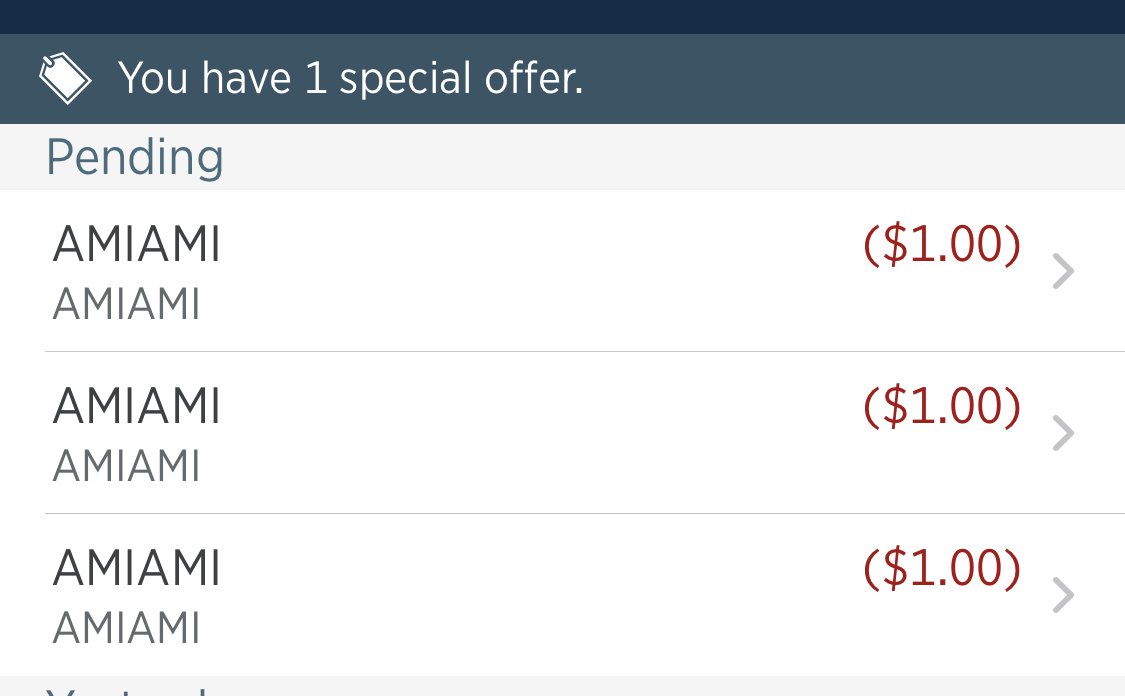Click the gray AMIAMI subtitle in the second transaction
Image resolution: width=1125 pixels, height=696 pixels.
[126, 466]
